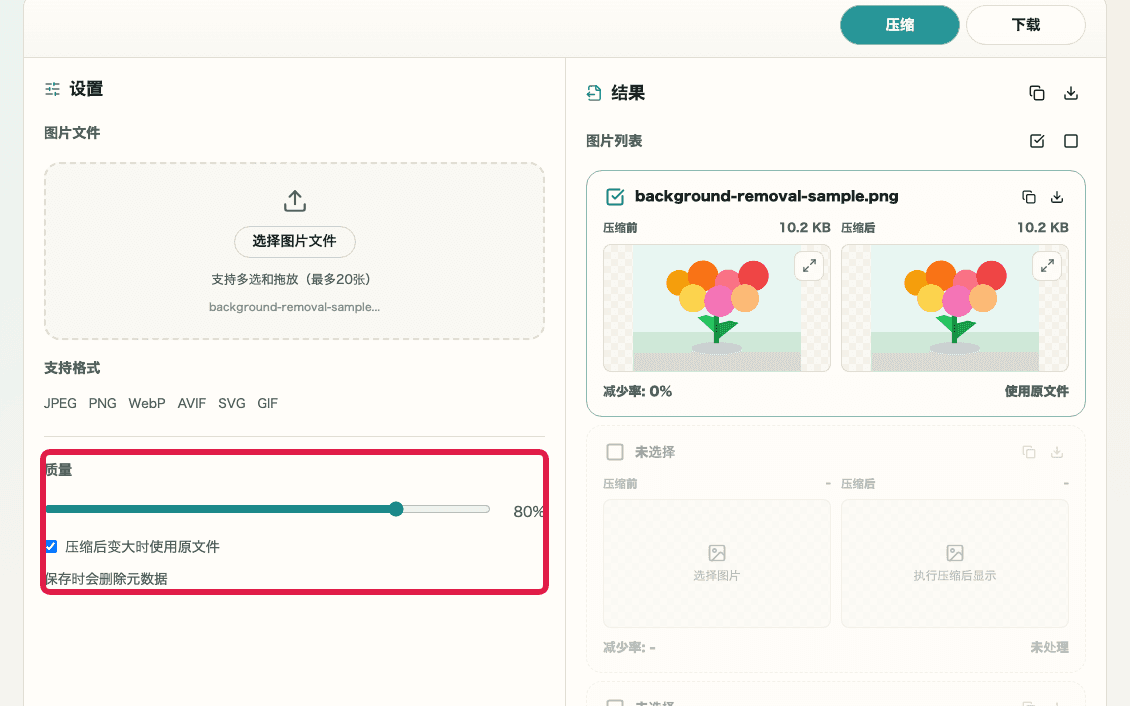
Task: Click the 保存时会删除元数据 note
Action: 106,579
